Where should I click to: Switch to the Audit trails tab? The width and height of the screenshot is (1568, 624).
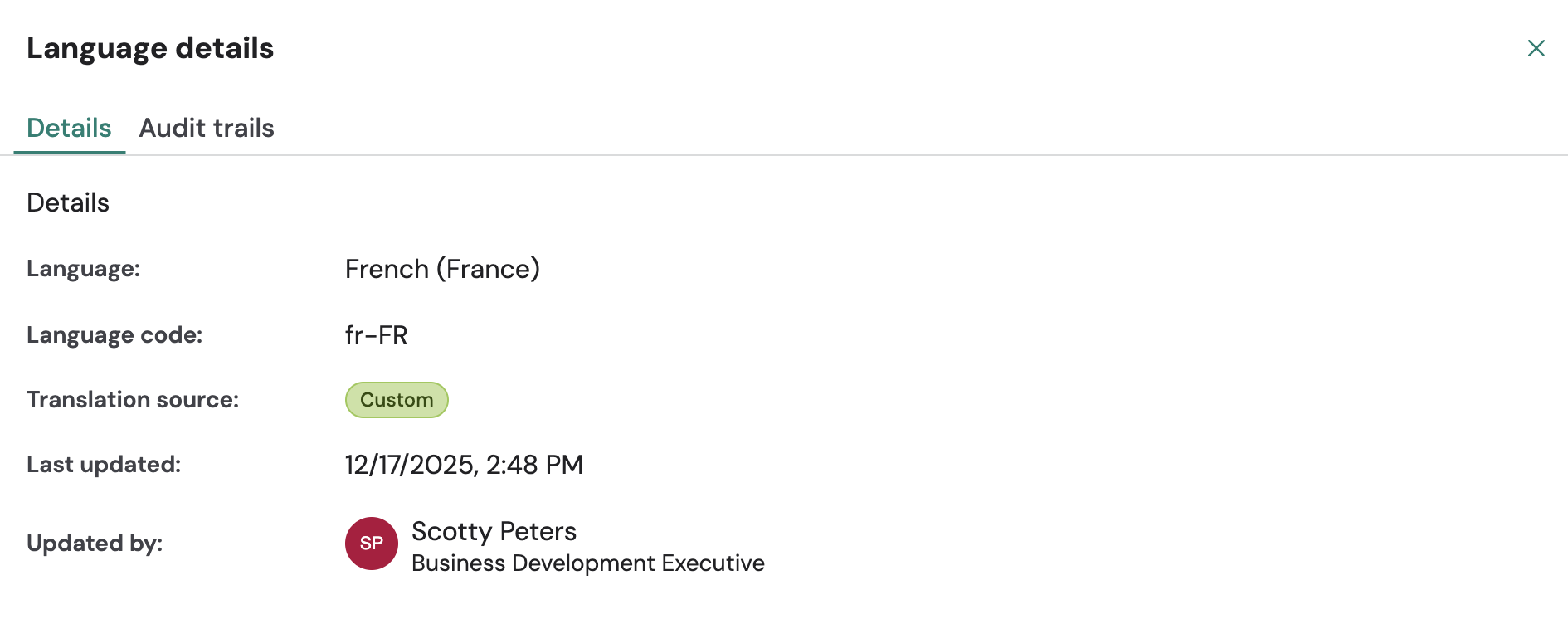(207, 128)
